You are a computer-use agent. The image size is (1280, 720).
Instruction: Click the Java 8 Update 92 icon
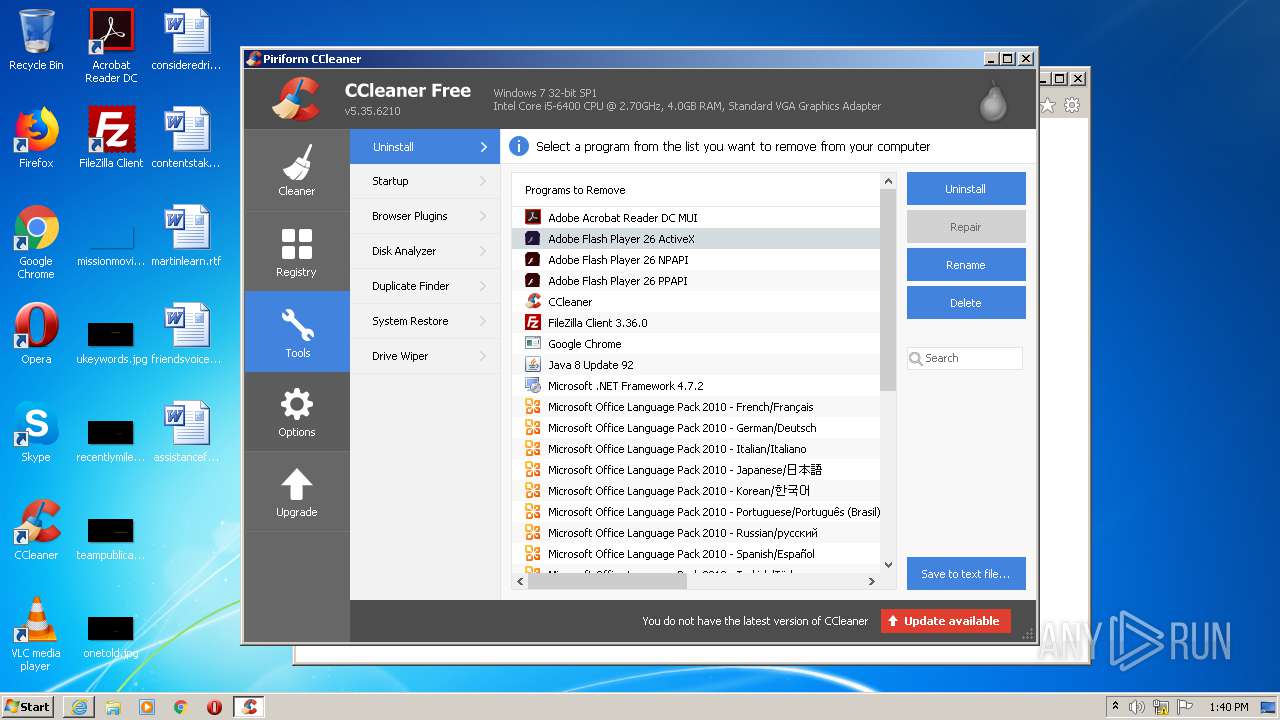(533, 365)
